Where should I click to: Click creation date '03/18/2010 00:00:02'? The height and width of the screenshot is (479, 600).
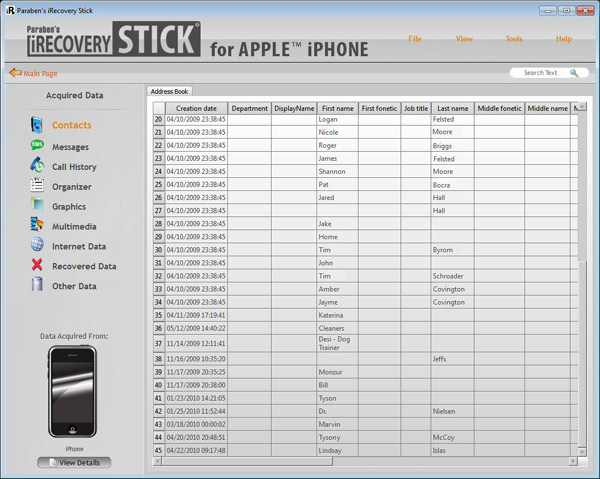(196, 424)
